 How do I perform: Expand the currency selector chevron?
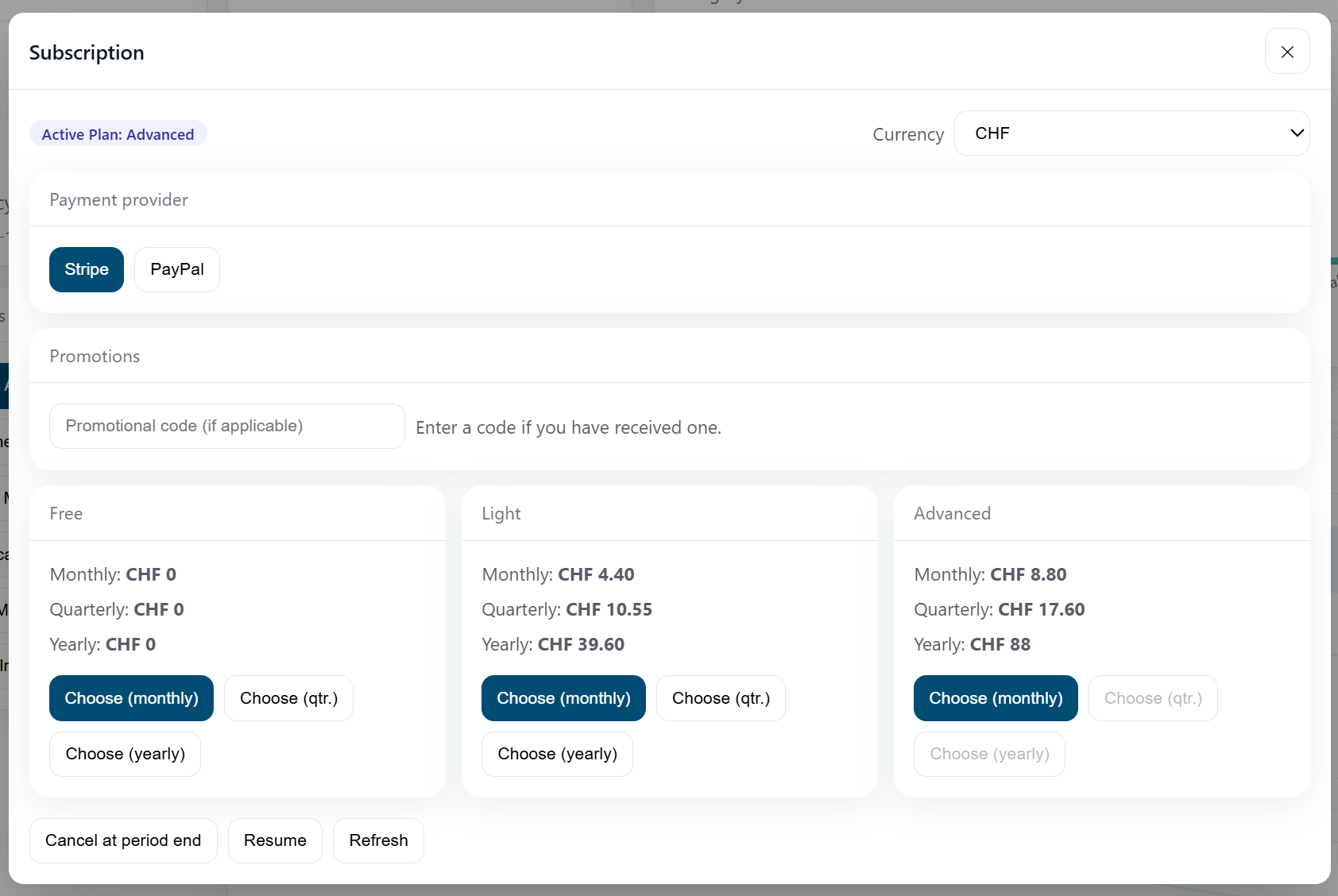(x=1297, y=133)
